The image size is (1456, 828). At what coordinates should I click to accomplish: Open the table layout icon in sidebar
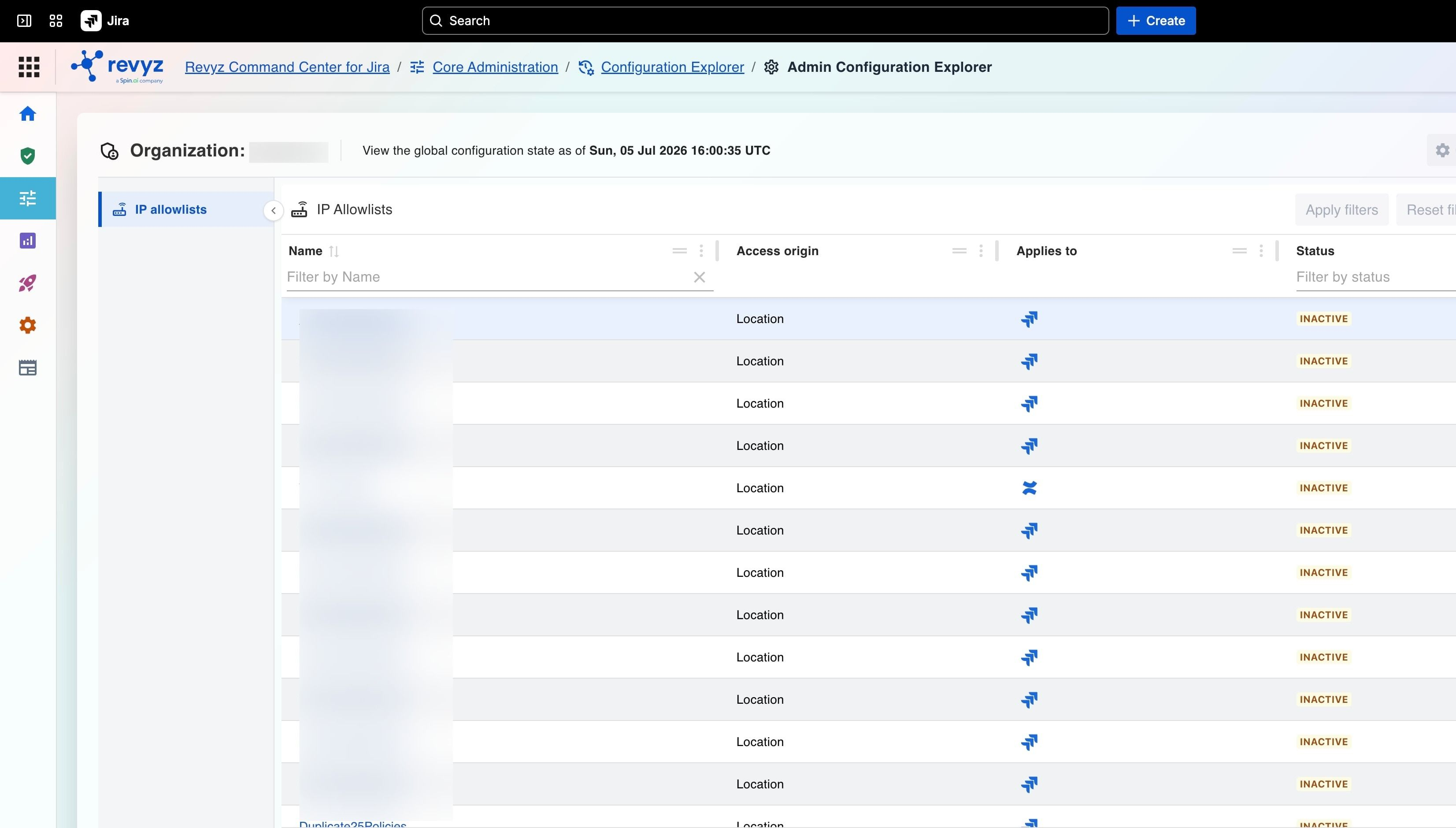(28, 368)
